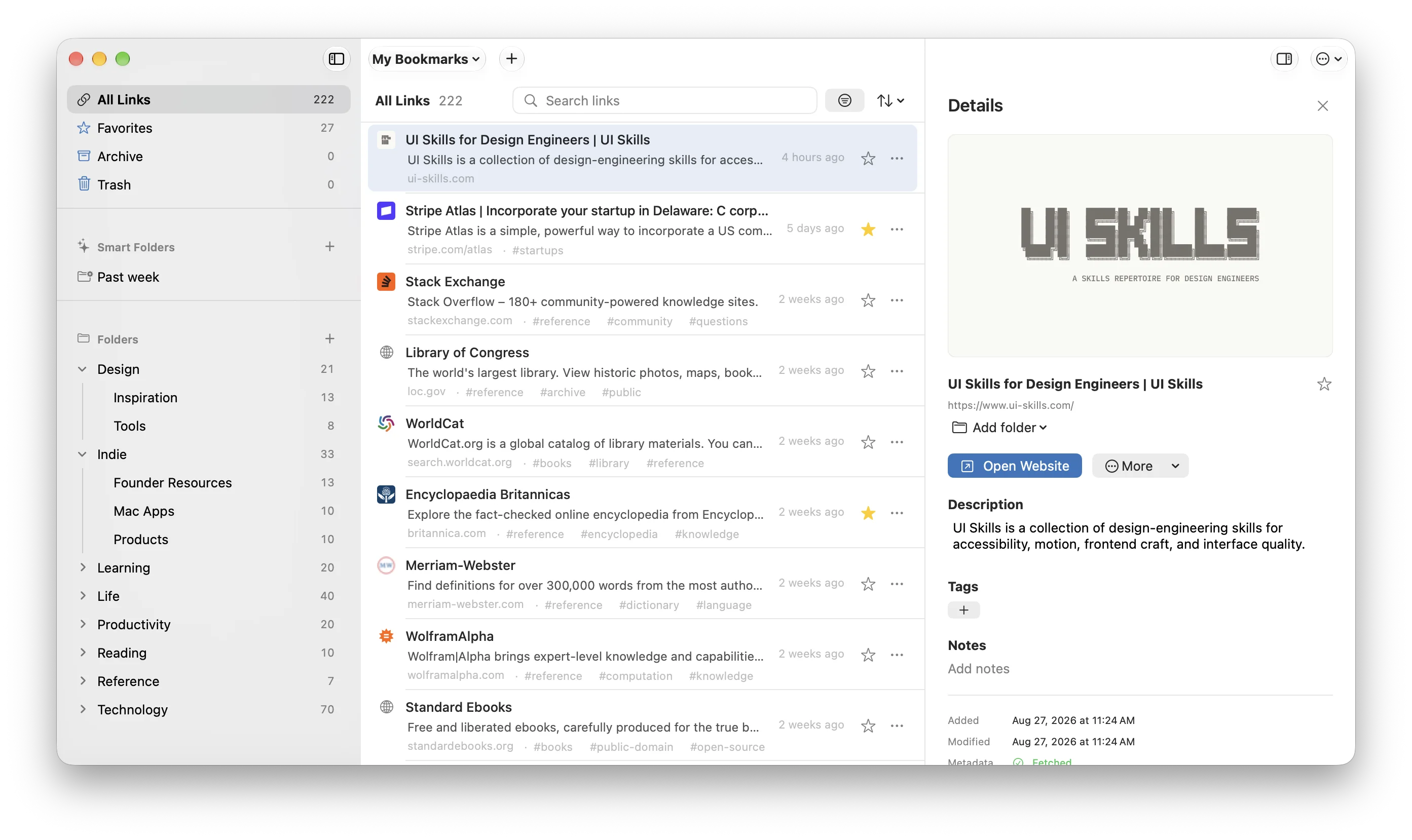1412x840 pixels.
Task: Open more options for Merriam-Webster link
Action: point(896,584)
